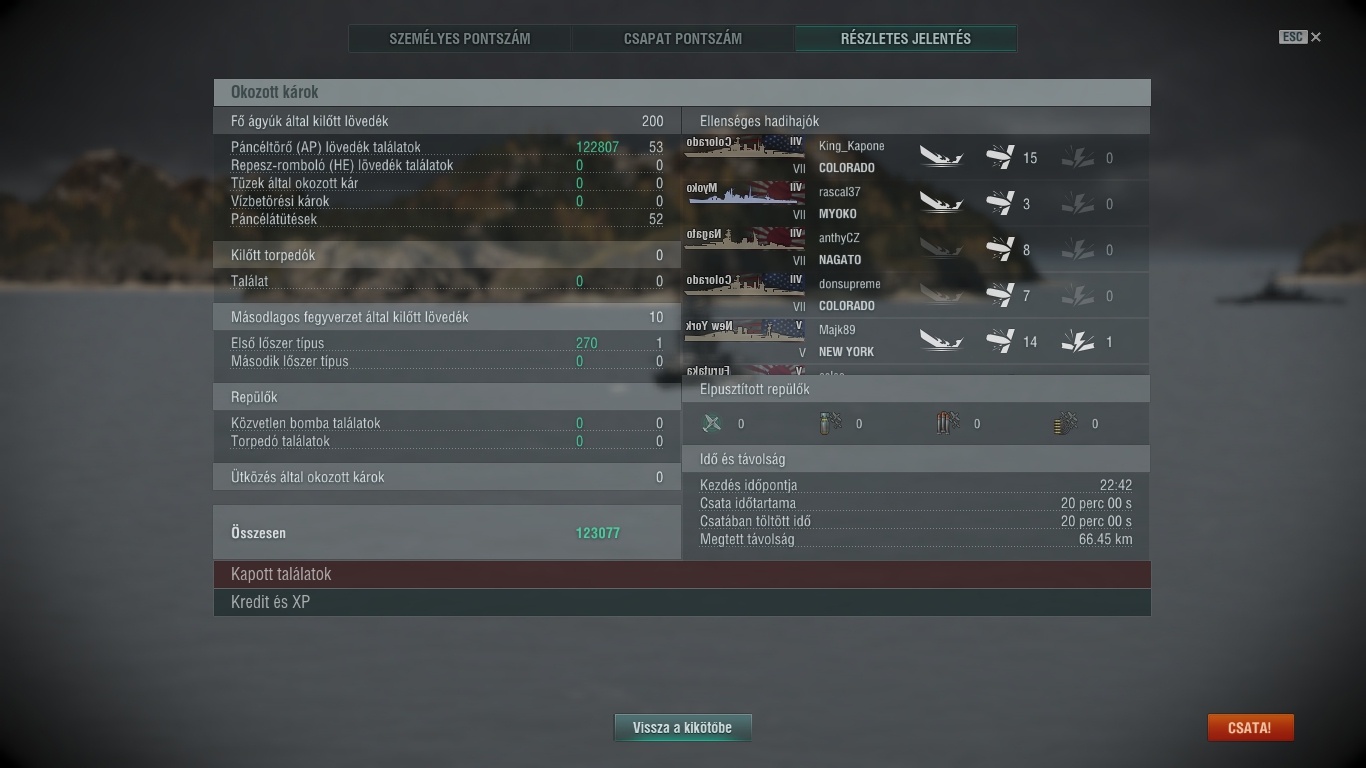1366x768 pixels.
Task: Click the dimmed critical hit icon for donsupreme
Action: point(1078,296)
